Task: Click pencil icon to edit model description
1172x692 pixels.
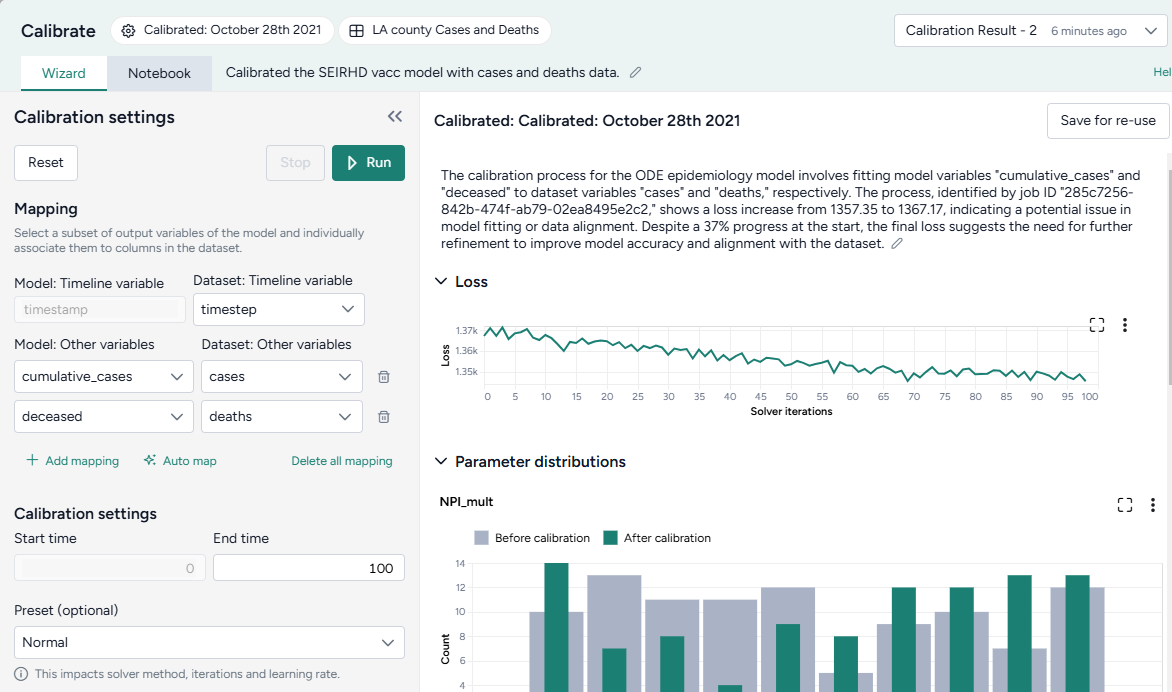Action: 635,73
